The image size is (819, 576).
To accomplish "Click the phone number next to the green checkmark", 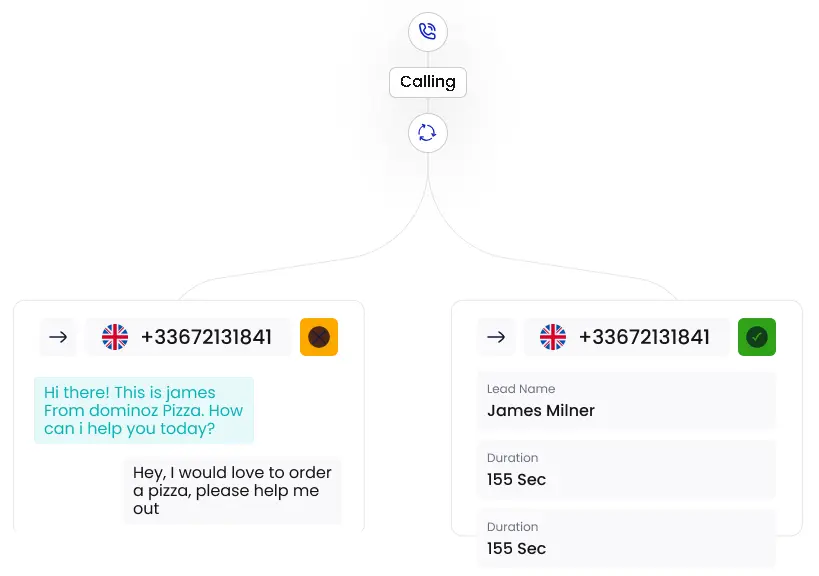I will click(x=644, y=337).
